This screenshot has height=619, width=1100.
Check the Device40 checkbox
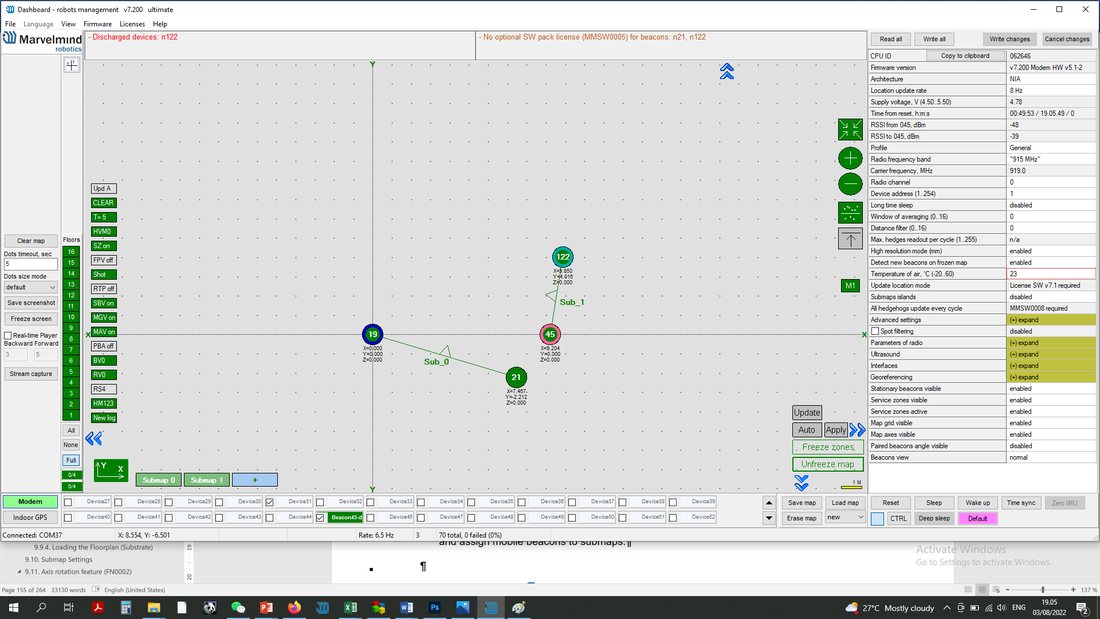coord(68,517)
